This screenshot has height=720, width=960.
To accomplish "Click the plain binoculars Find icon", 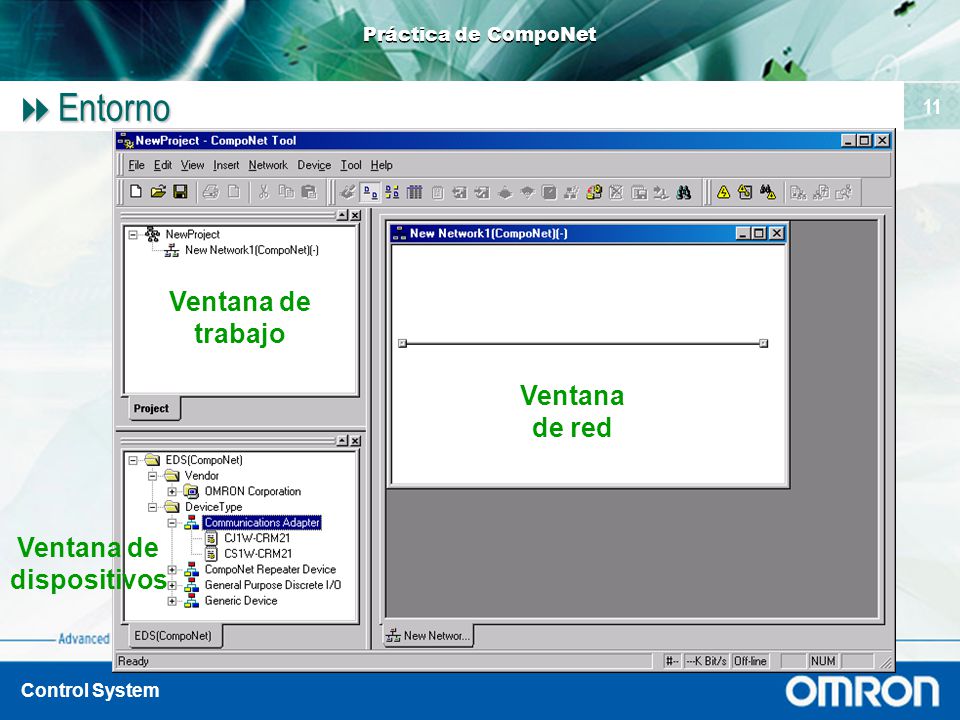I will click(x=683, y=193).
